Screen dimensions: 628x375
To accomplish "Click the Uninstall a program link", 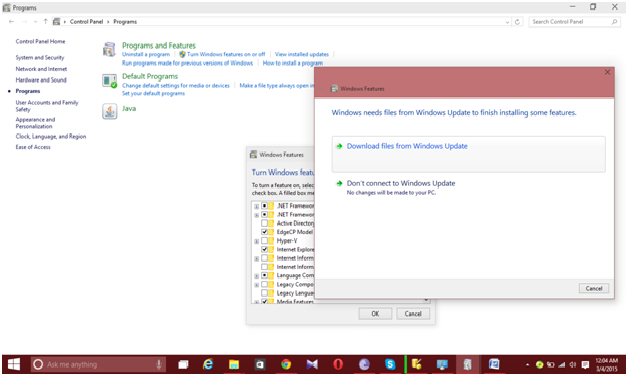I will [146, 54].
